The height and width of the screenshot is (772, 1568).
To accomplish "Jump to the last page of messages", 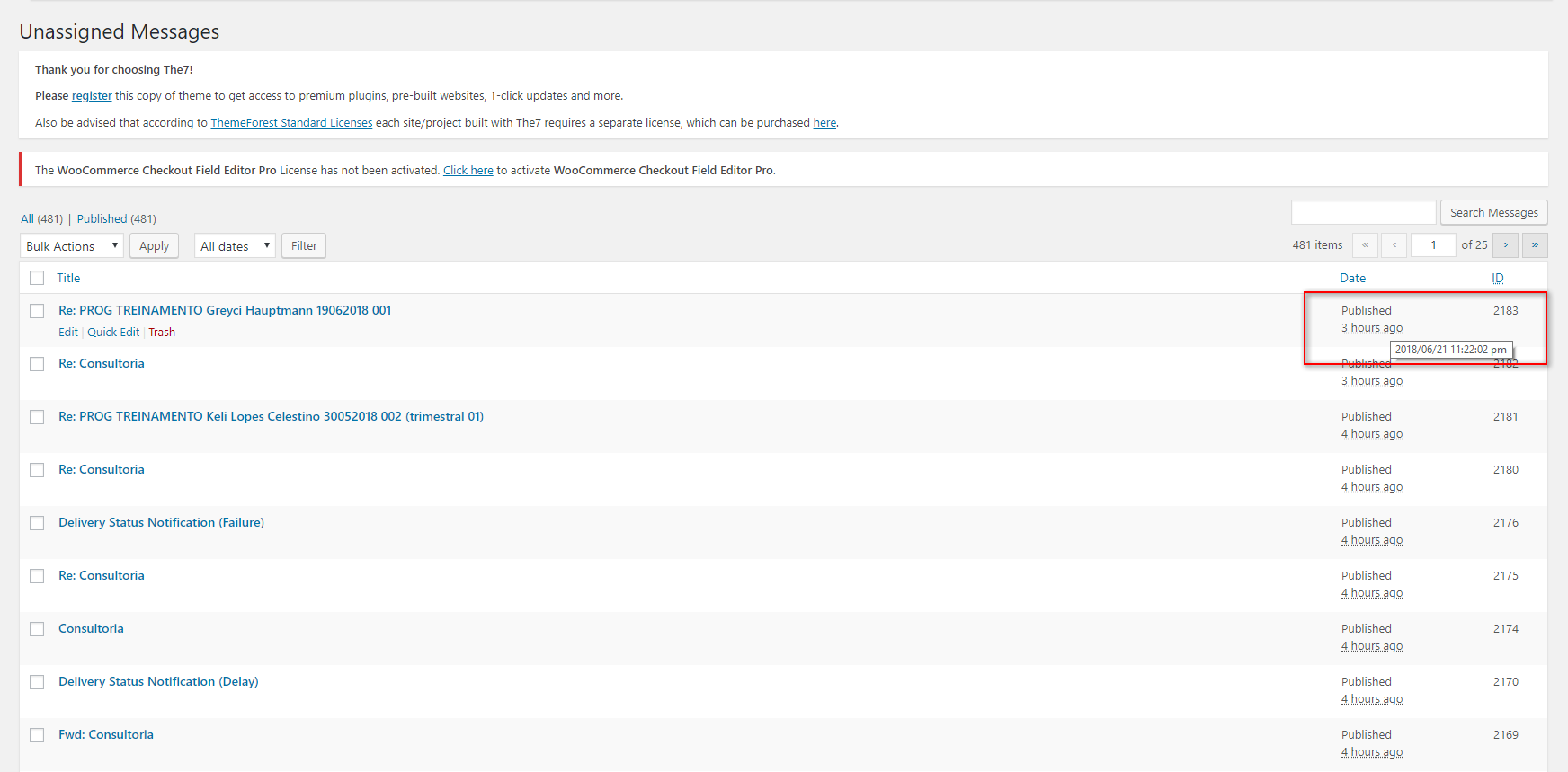I will pos(1535,245).
